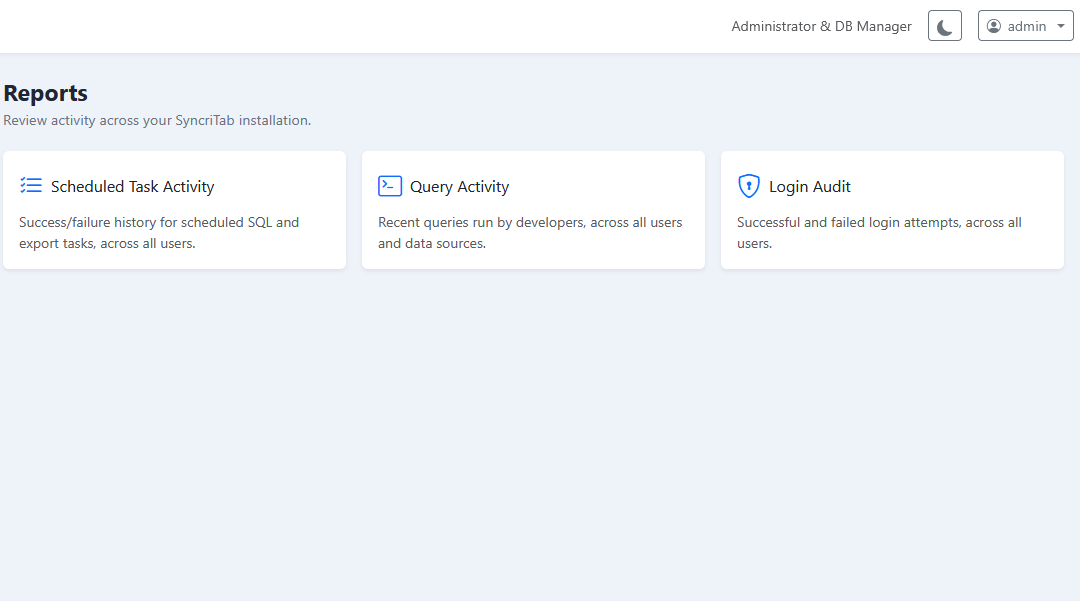Click the 'Successful and failed login attempts' description
Viewport: 1080px width, 601px height.
point(879,233)
